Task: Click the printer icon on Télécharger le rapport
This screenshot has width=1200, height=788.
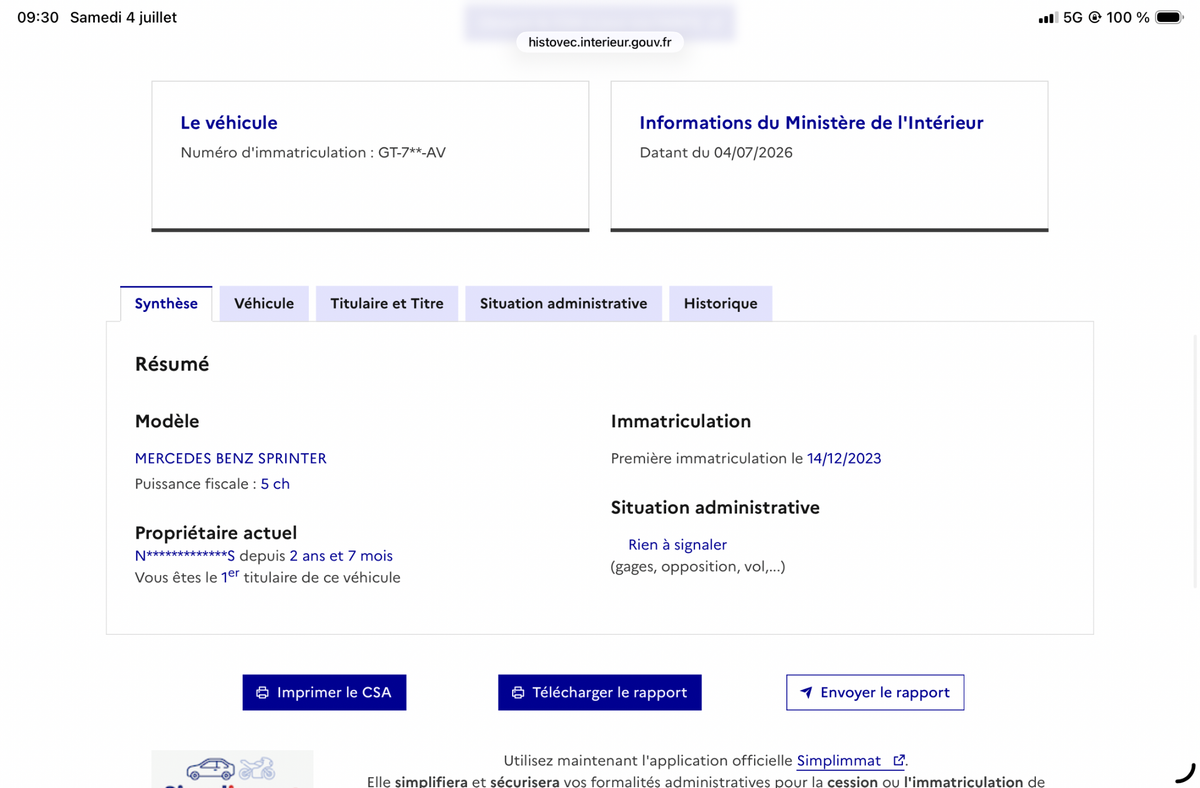Action: [518, 692]
